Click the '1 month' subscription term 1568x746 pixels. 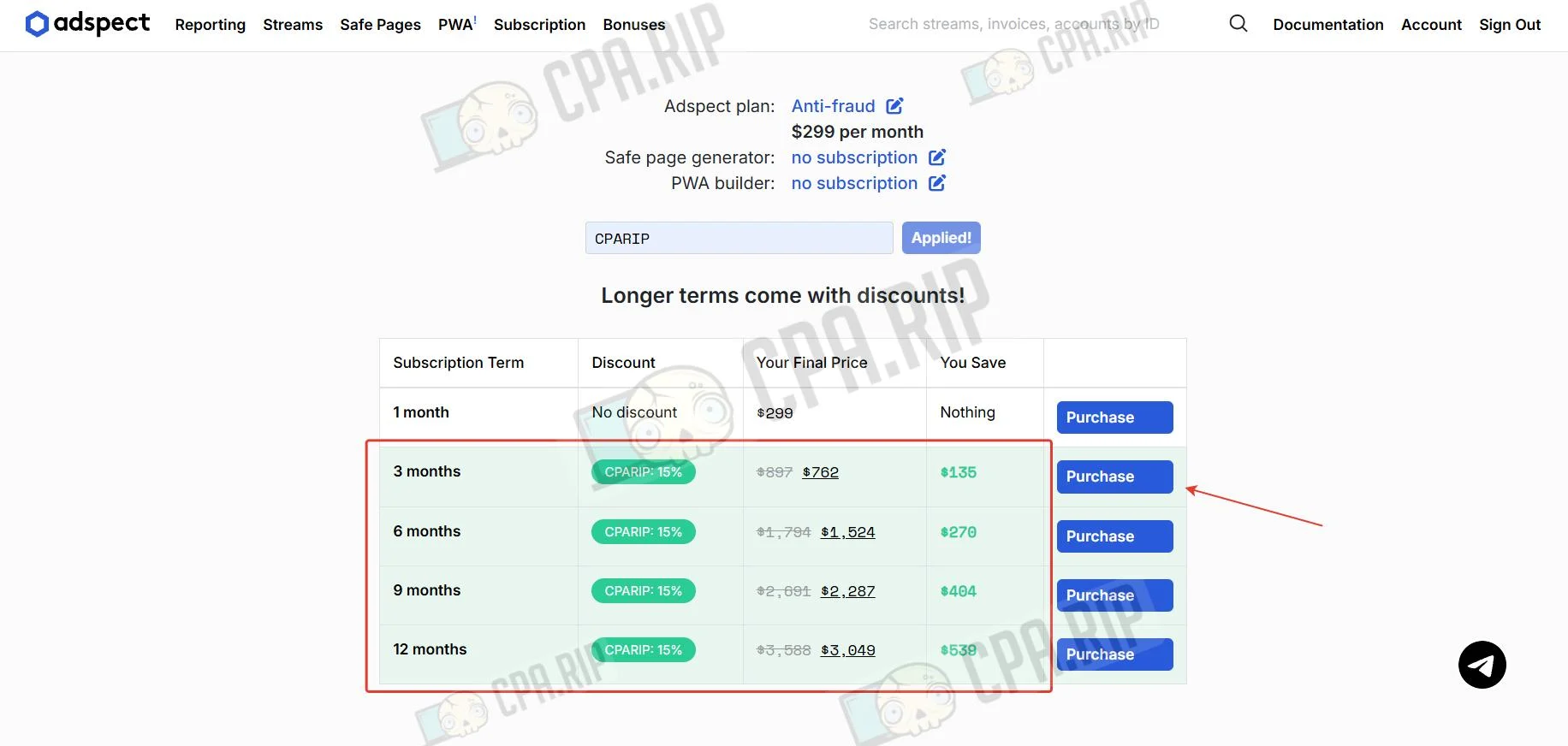pyautogui.click(x=421, y=412)
